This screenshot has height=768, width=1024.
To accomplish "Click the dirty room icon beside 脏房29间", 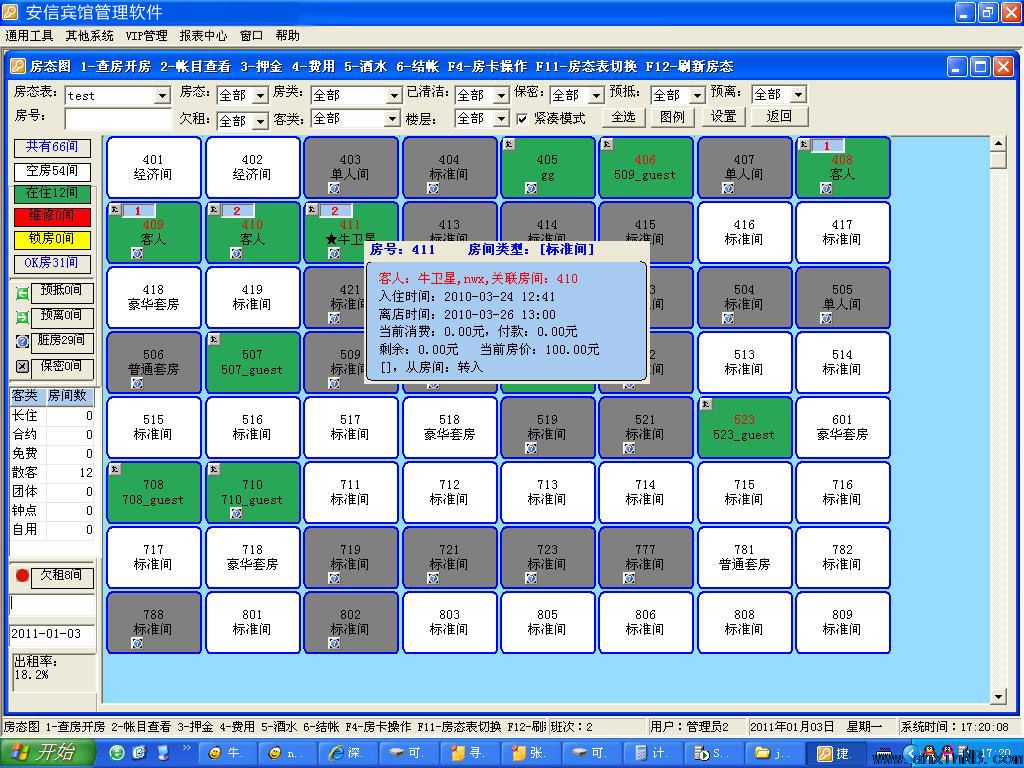I will (22, 341).
